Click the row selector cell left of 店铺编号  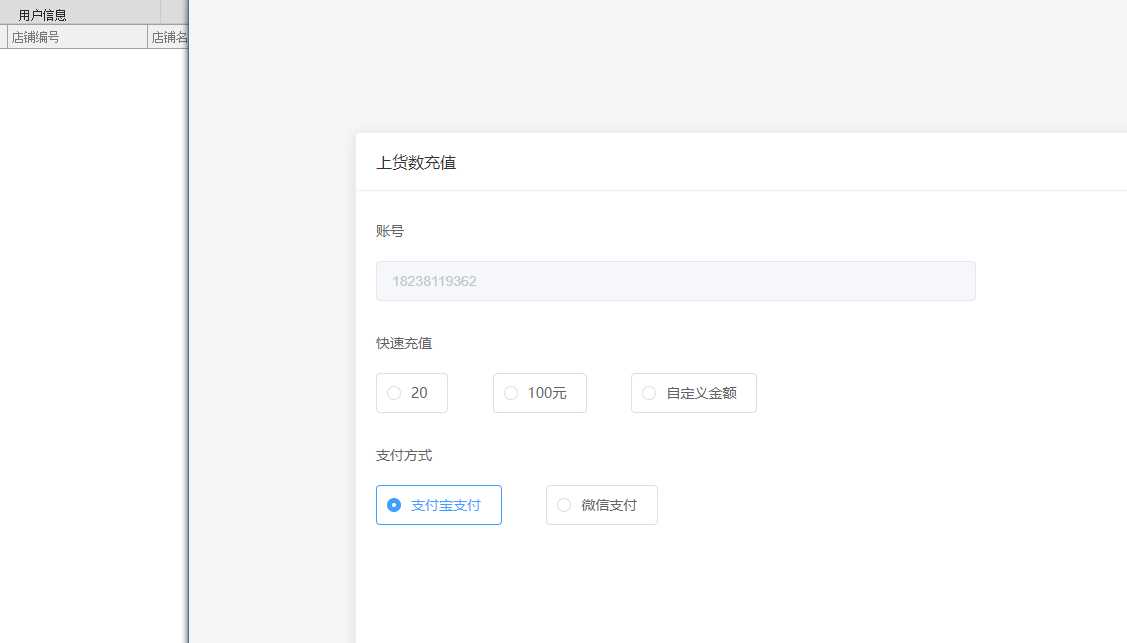pyautogui.click(x=4, y=37)
